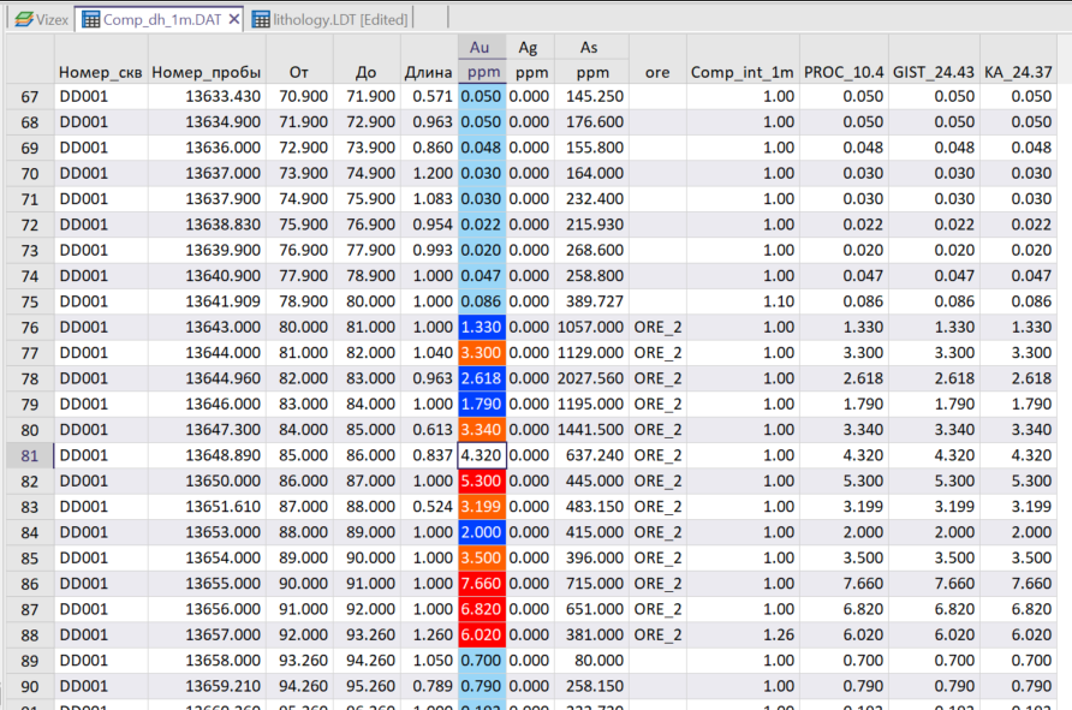
Task: Click sample number 13657.000 cell
Action: (x=207, y=634)
